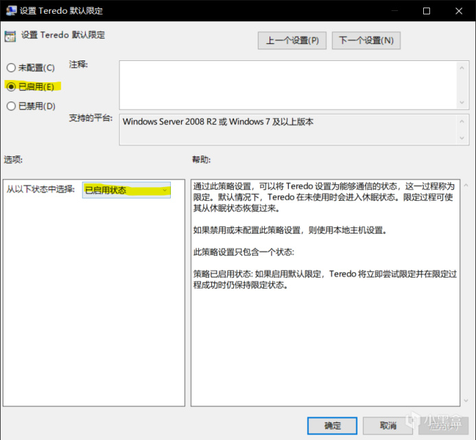Click the help panel scroll down arrow

[466, 400]
